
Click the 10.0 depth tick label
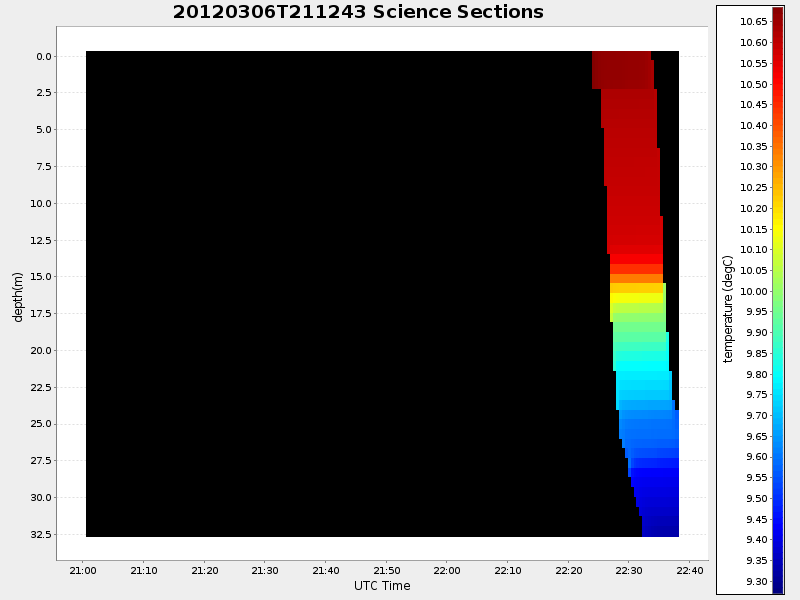tap(41, 204)
